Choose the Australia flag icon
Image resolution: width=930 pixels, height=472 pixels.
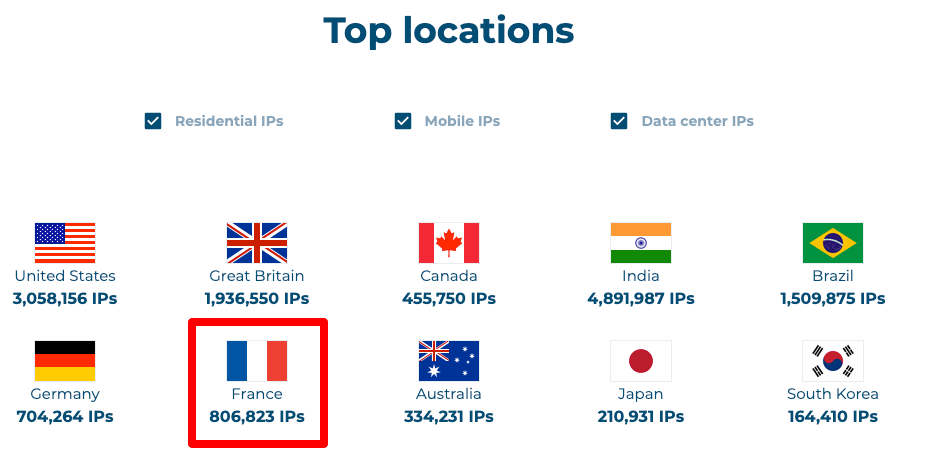click(x=449, y=361)
